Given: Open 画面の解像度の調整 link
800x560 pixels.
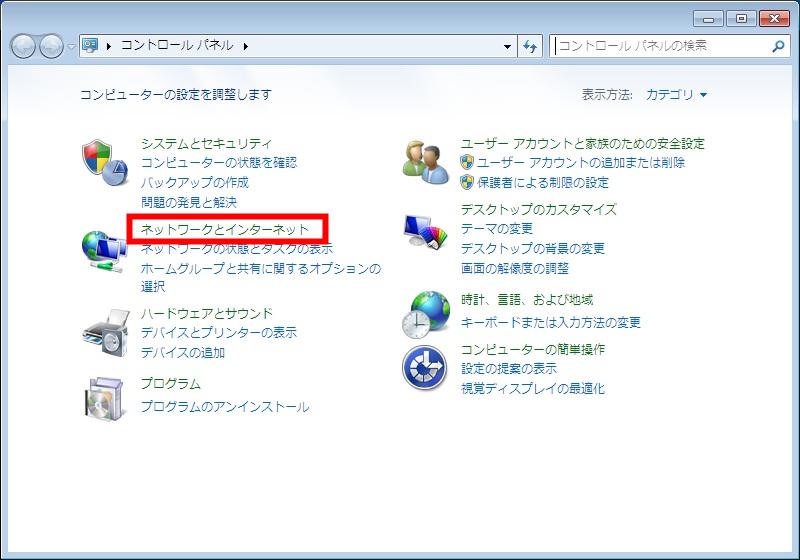Looking at the screenshot, I should tap(515, 268).
